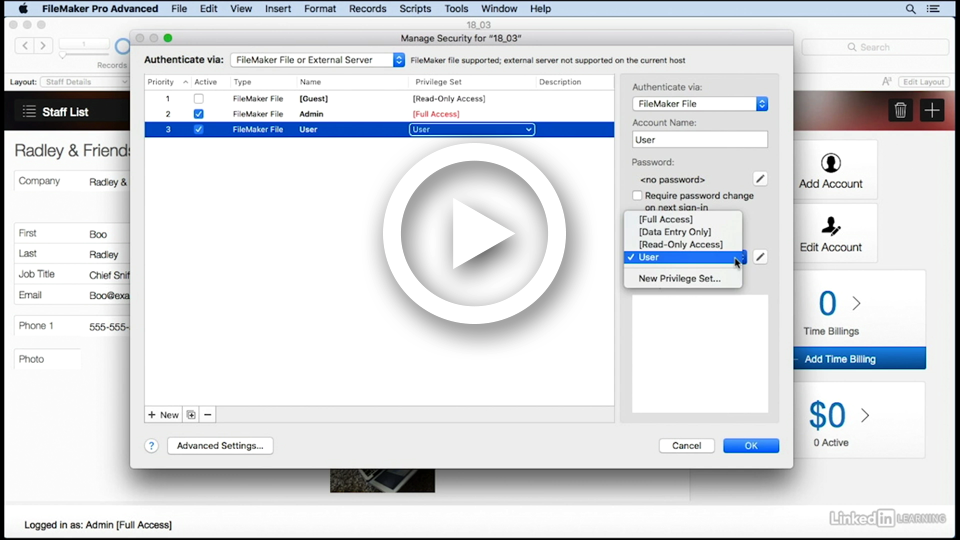Image resolution: width=960 pixels, height=540 pixels.
Task: Click the Name column header
Action: tap(310, 82)
